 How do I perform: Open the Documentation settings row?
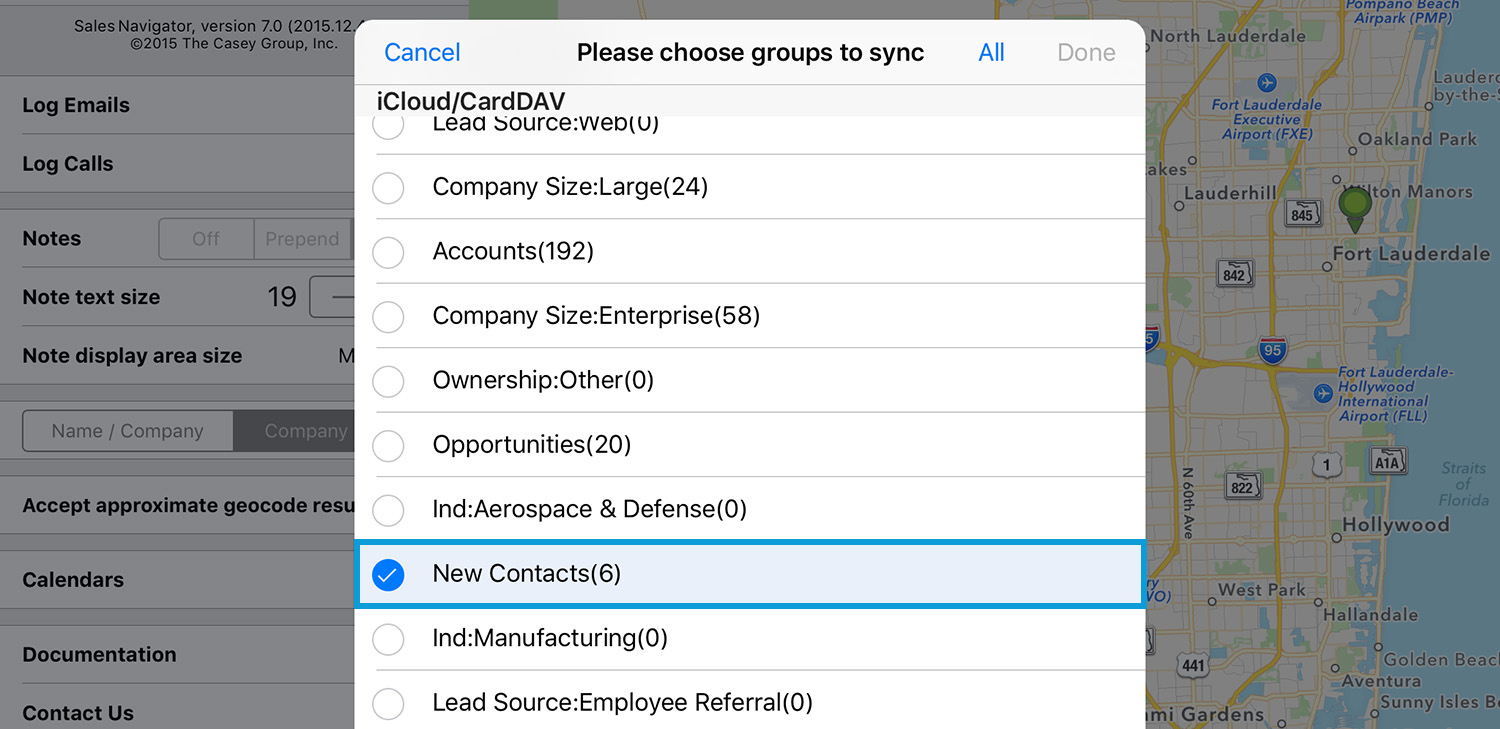[178, 654]
